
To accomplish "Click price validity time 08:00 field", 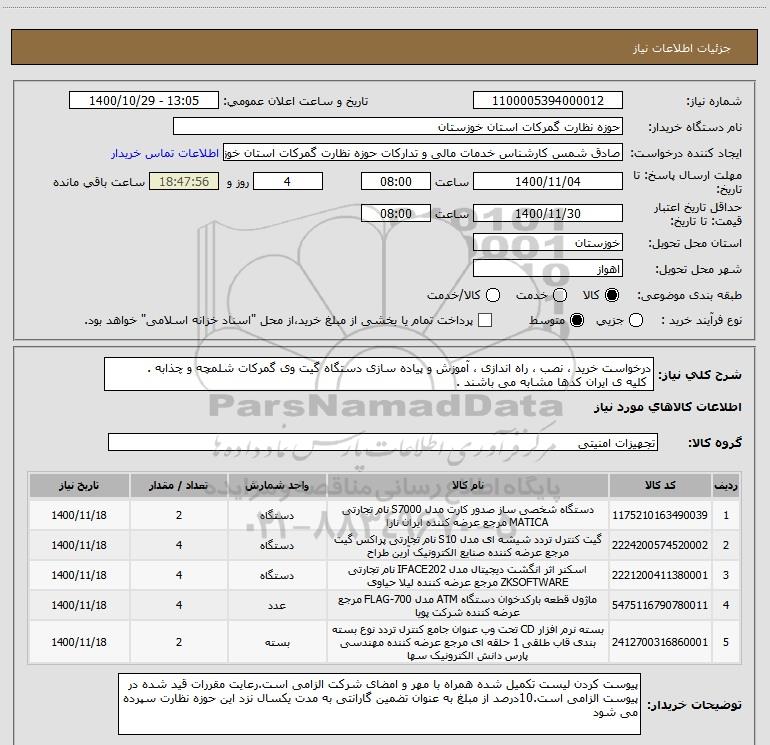I will [396, 213].
